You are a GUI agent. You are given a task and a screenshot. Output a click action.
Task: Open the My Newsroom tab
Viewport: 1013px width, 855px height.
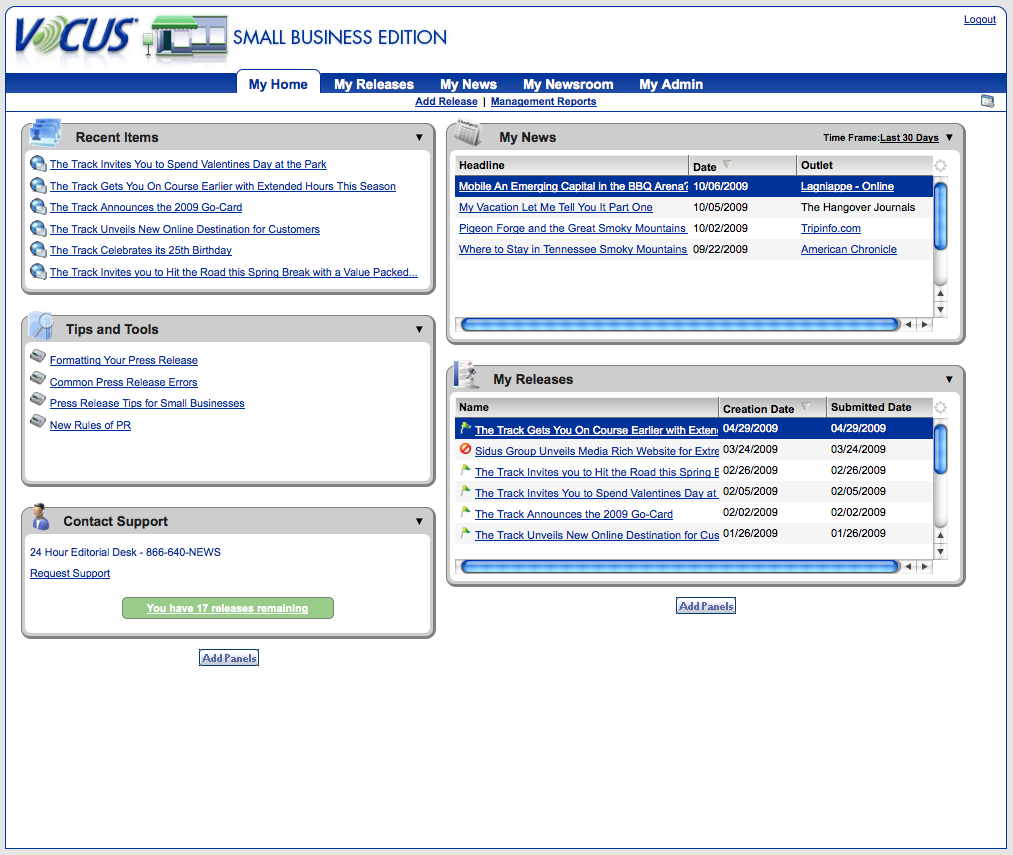[x=568, y=84]
